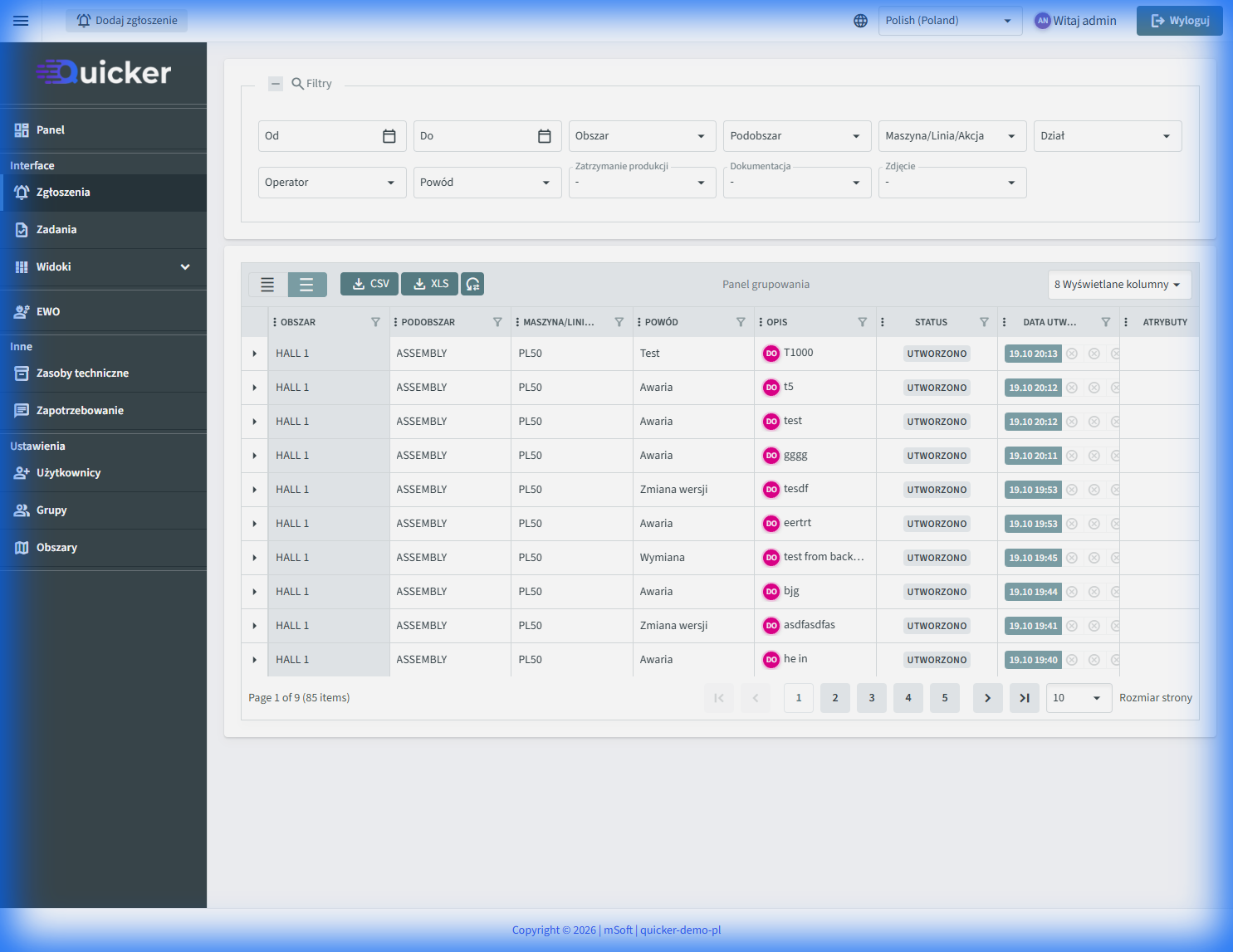Screen dimensions: 1233x952
Task: Open the Status column filter icon
Action: point(983,322)
